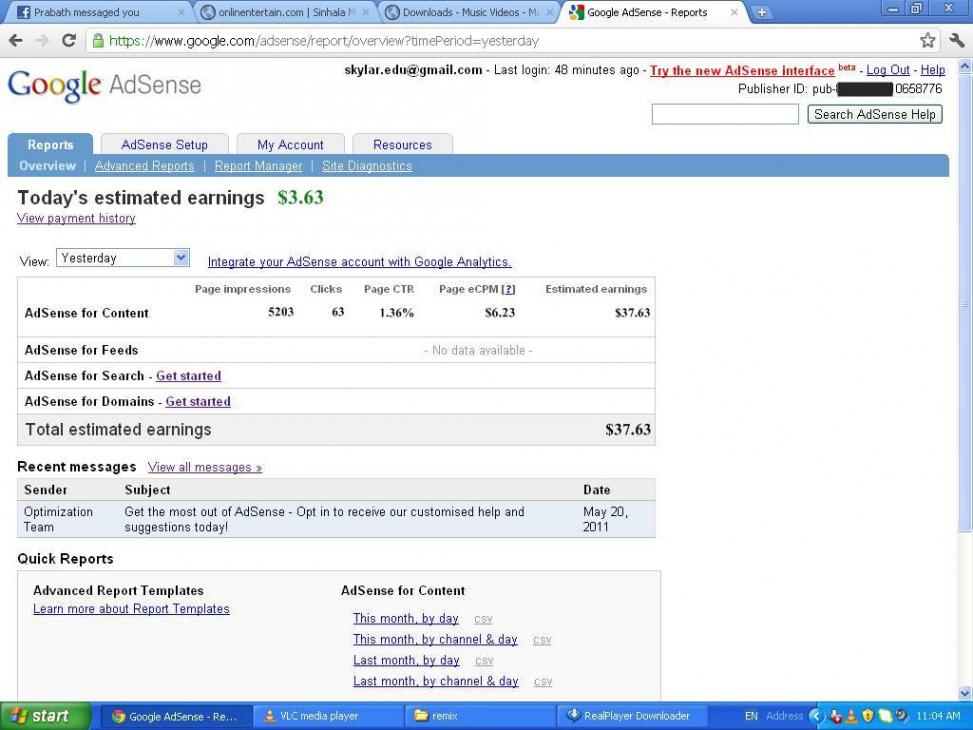Screen dimensions: 973x730
Task: Download csv for This month, by channel & day
Action: click(542, 640)
